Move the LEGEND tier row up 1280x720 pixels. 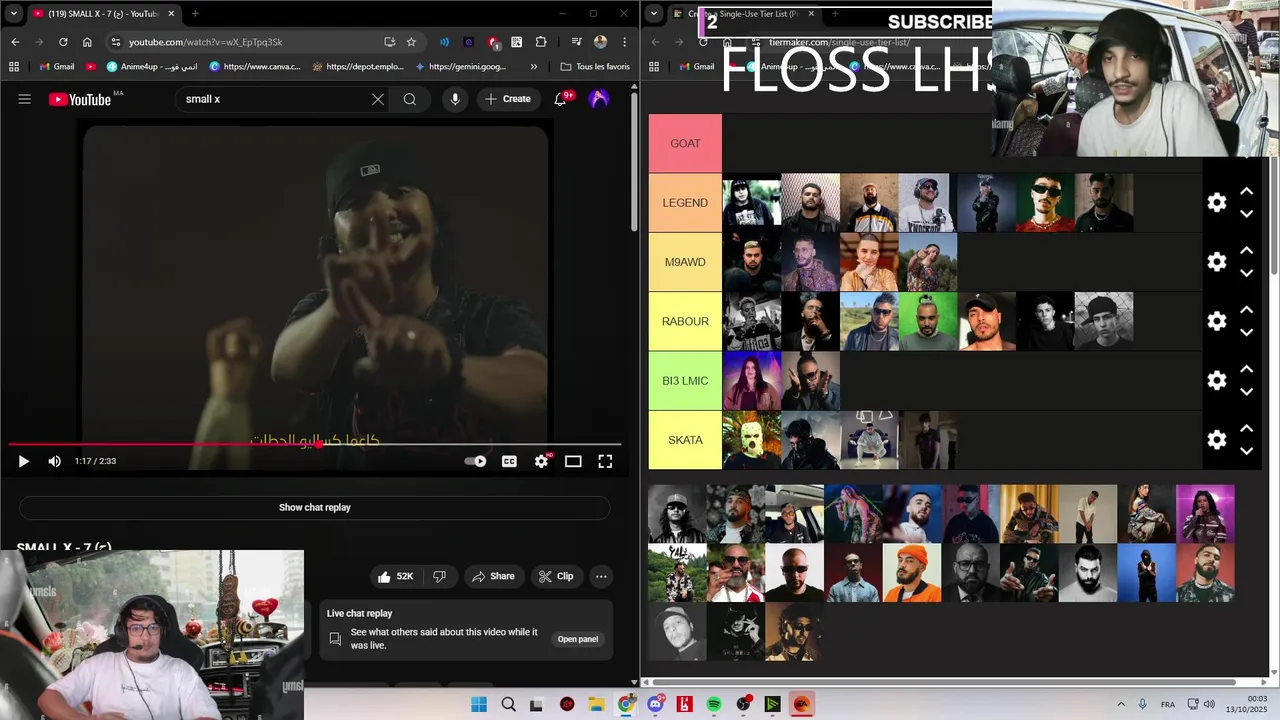(x=1247, y=191)
